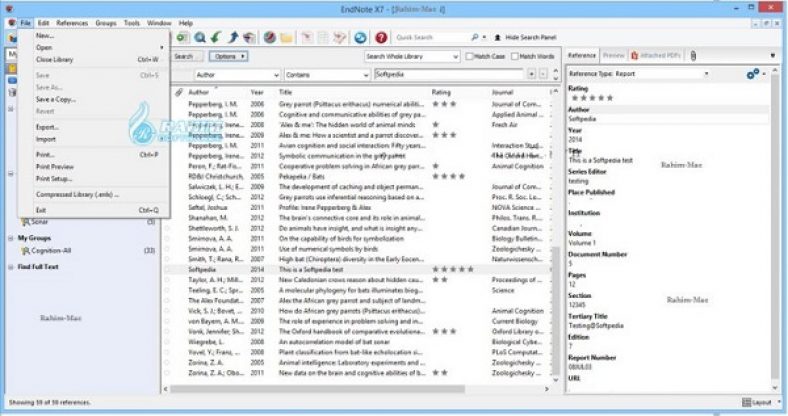Click the Softpedia search term field

[448, 74]
